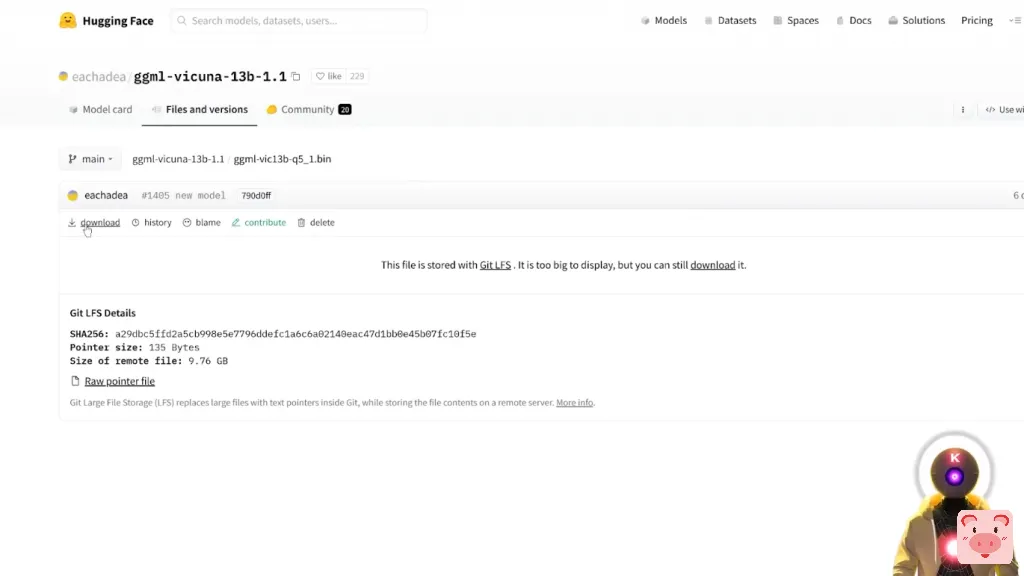
Task: Click the '#1405 new model' commit message
Action: click(184, 195)
